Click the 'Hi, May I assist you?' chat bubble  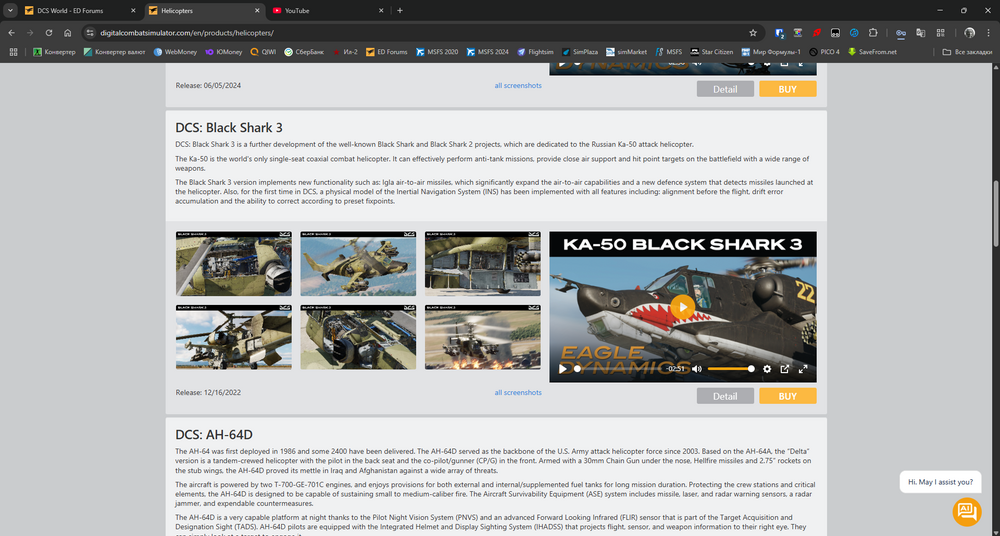[940, 482]
